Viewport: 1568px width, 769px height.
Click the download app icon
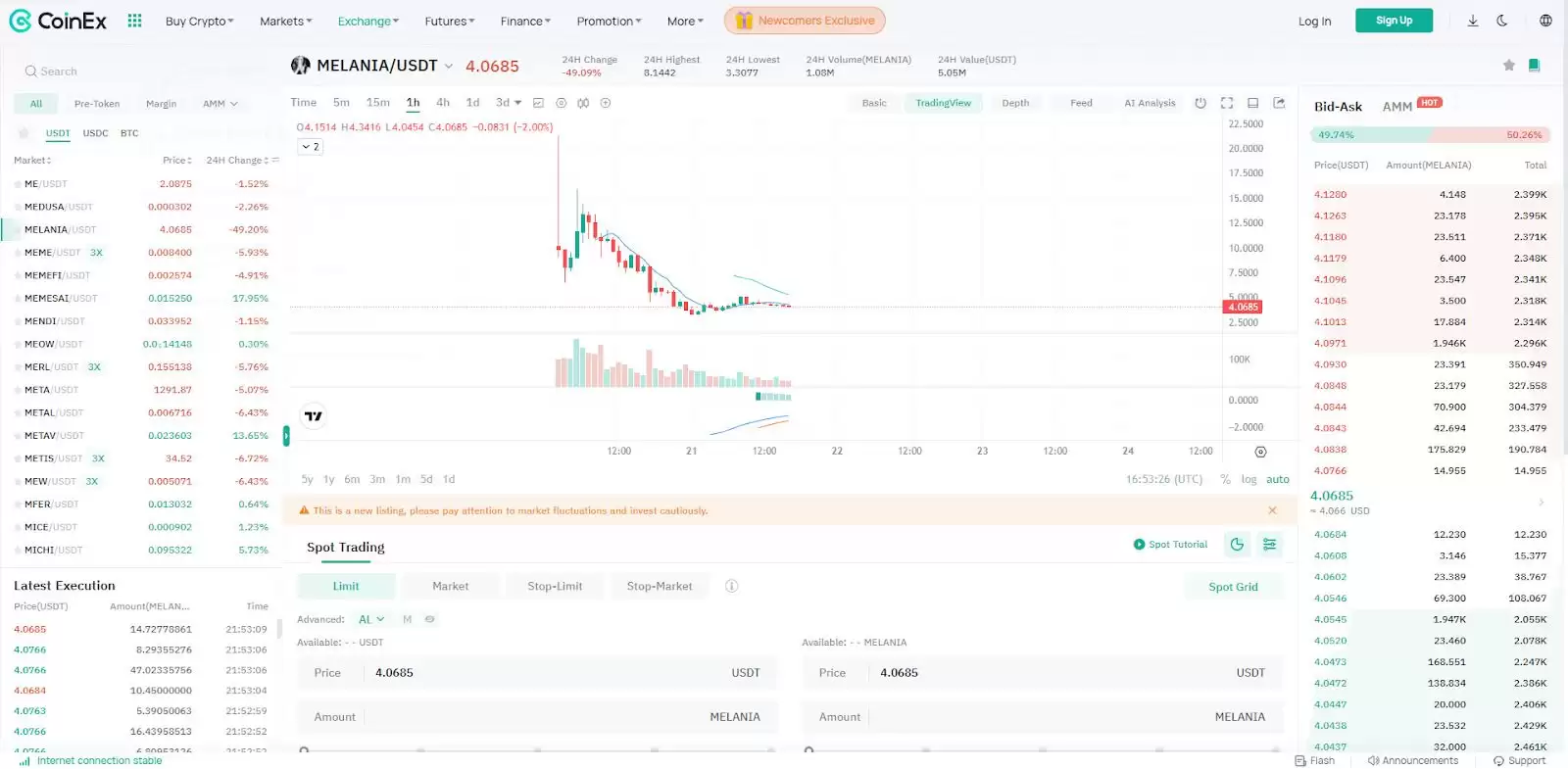point(1472,21)
